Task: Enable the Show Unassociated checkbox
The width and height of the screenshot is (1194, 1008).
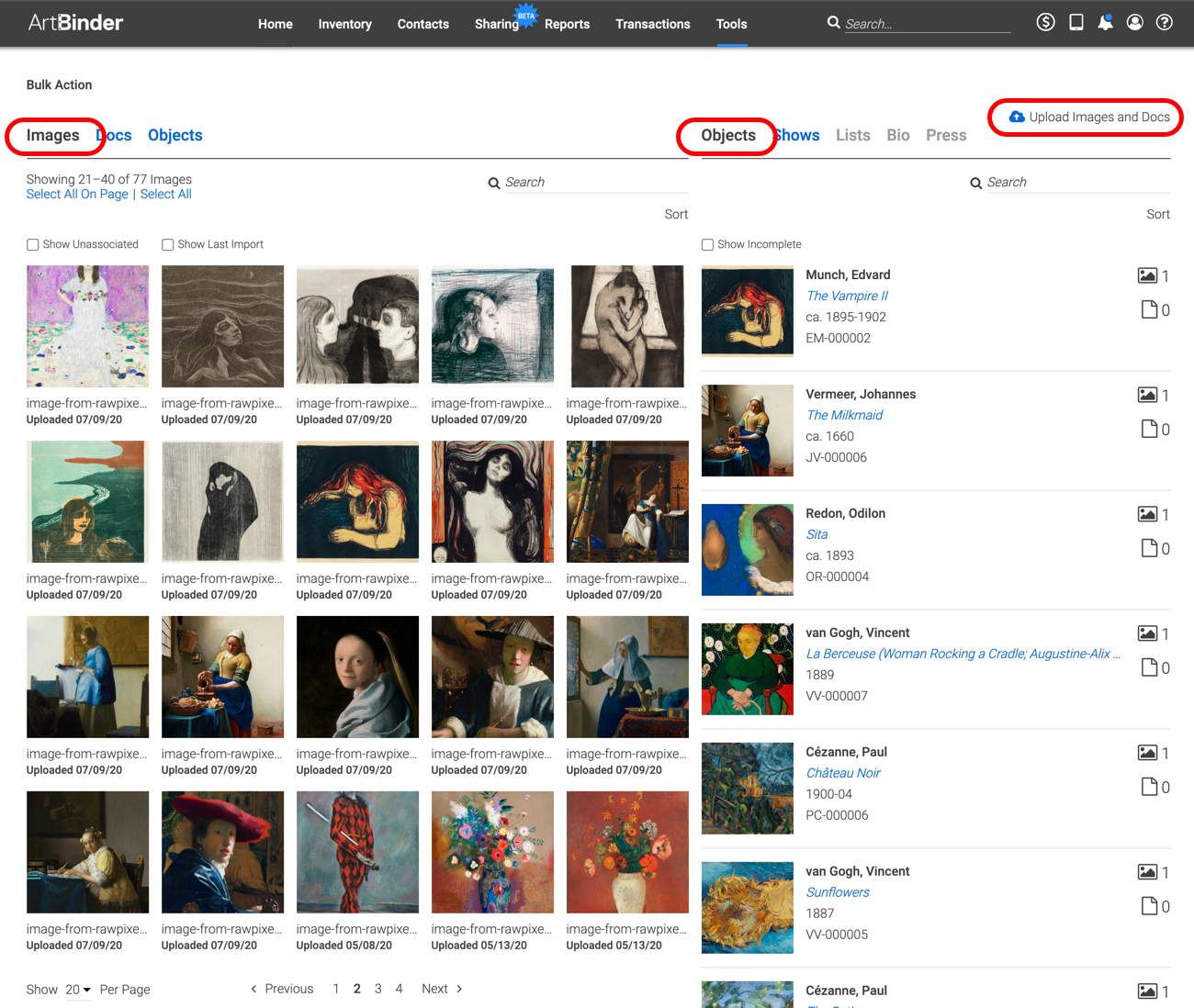Action: click(32, 244)
